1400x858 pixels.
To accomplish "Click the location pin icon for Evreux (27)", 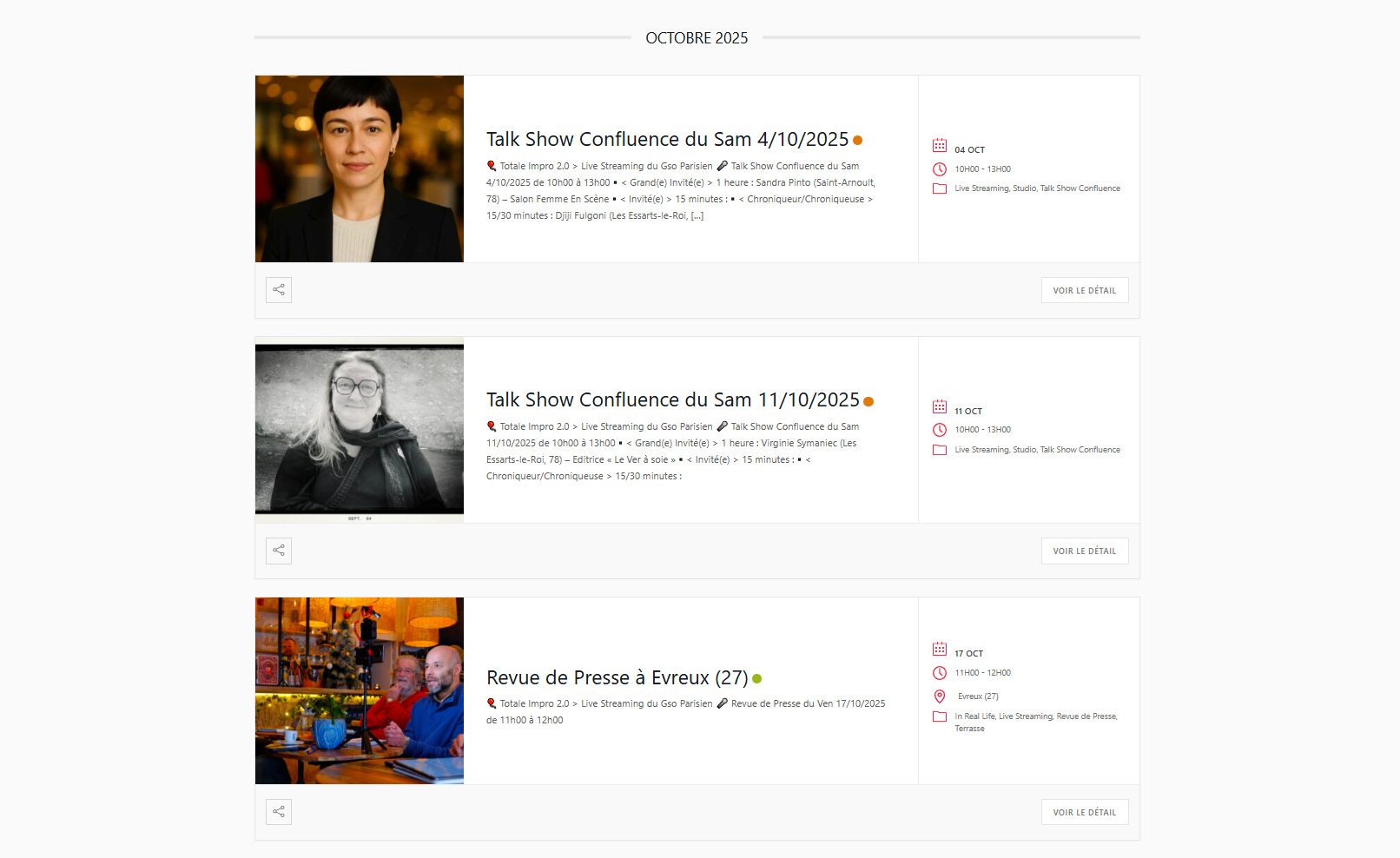I will click(x=939, y=696).
